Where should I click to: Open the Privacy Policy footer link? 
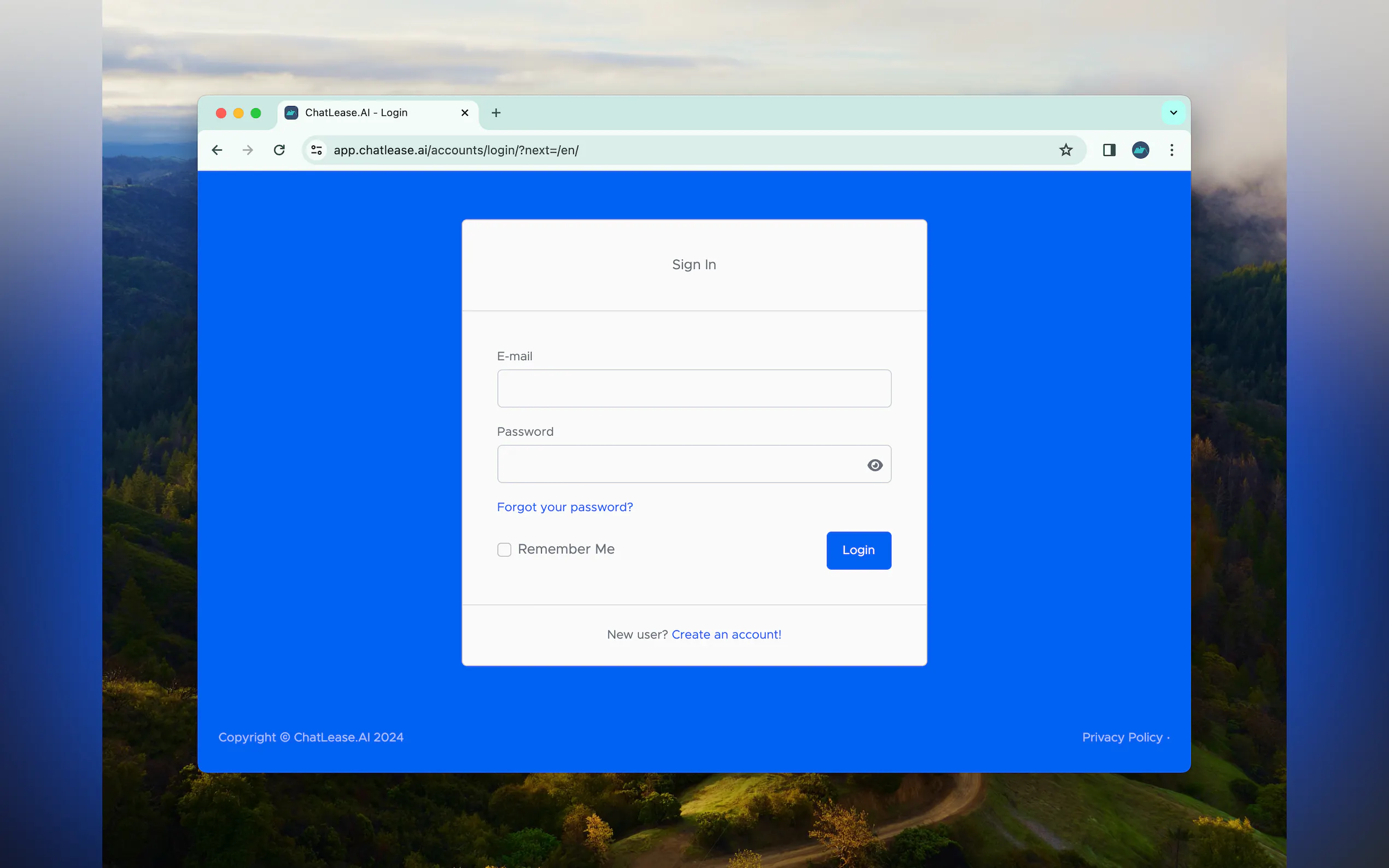click(x=1122, y=737)
